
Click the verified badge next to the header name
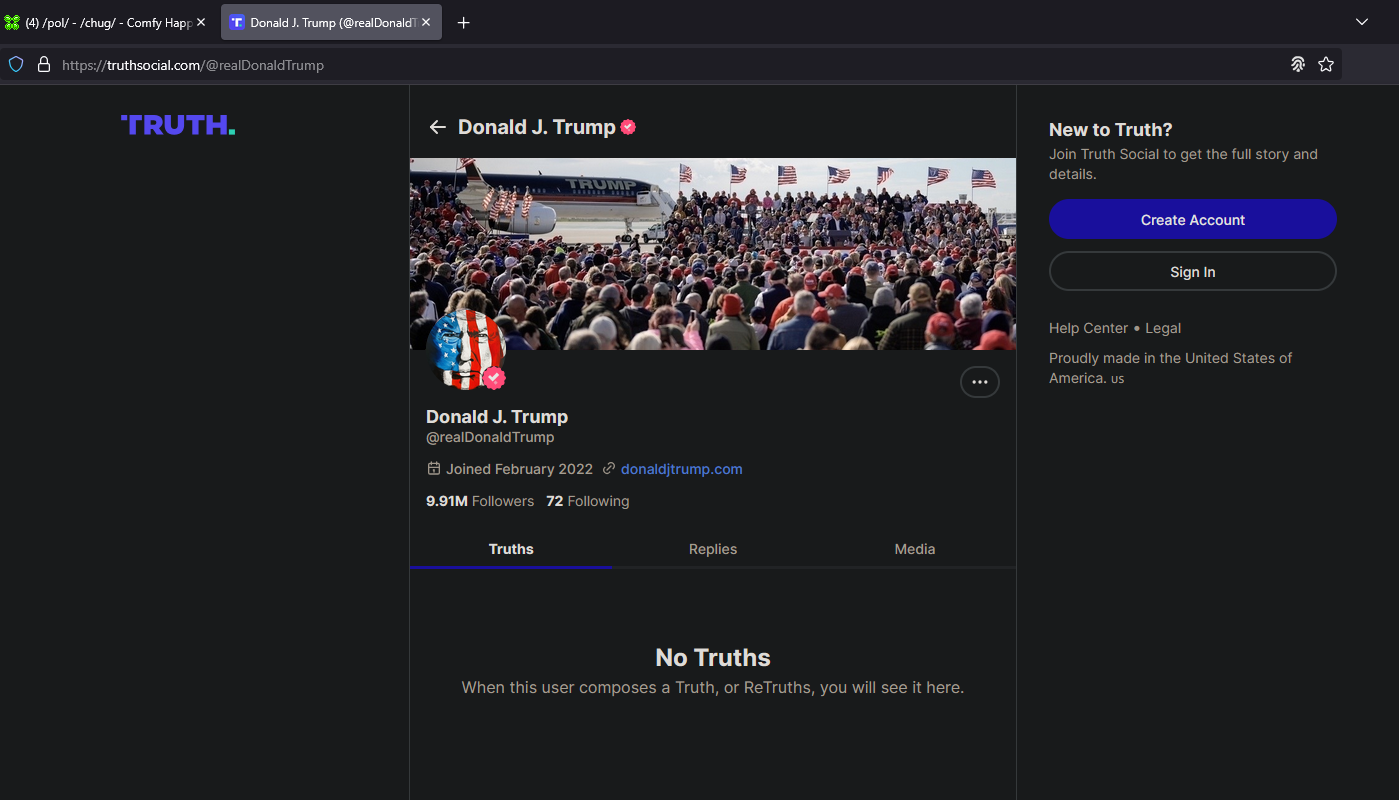628,127
